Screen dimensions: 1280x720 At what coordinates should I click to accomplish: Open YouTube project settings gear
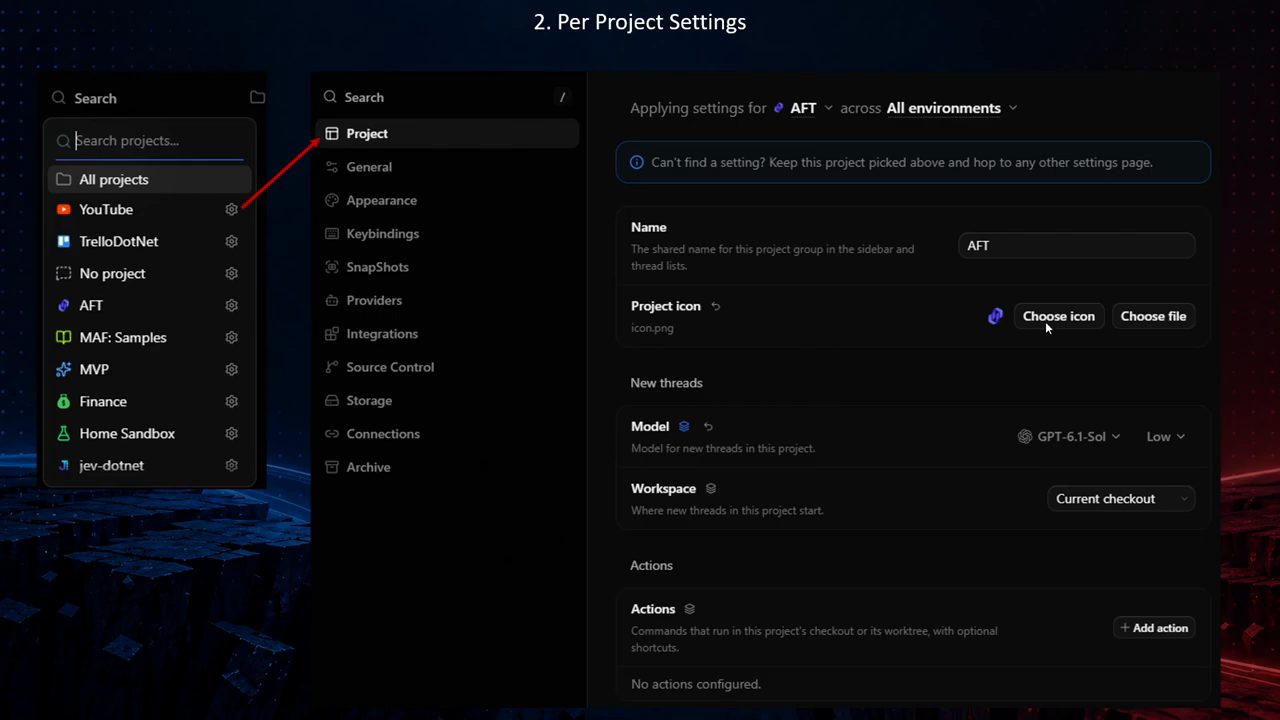[x=231, y=209]
